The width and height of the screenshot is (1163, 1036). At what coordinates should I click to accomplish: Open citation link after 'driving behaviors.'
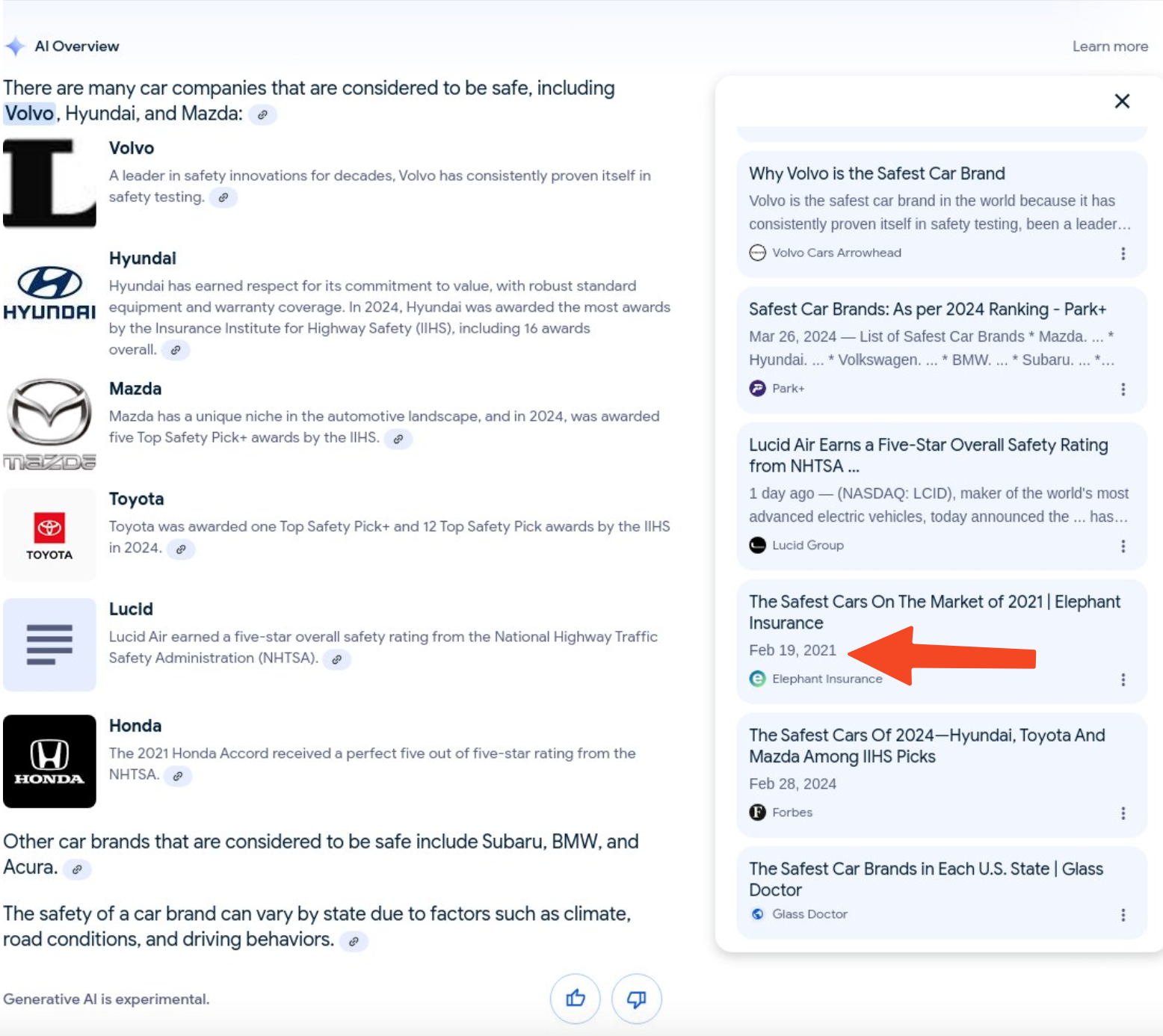[354, 941]
